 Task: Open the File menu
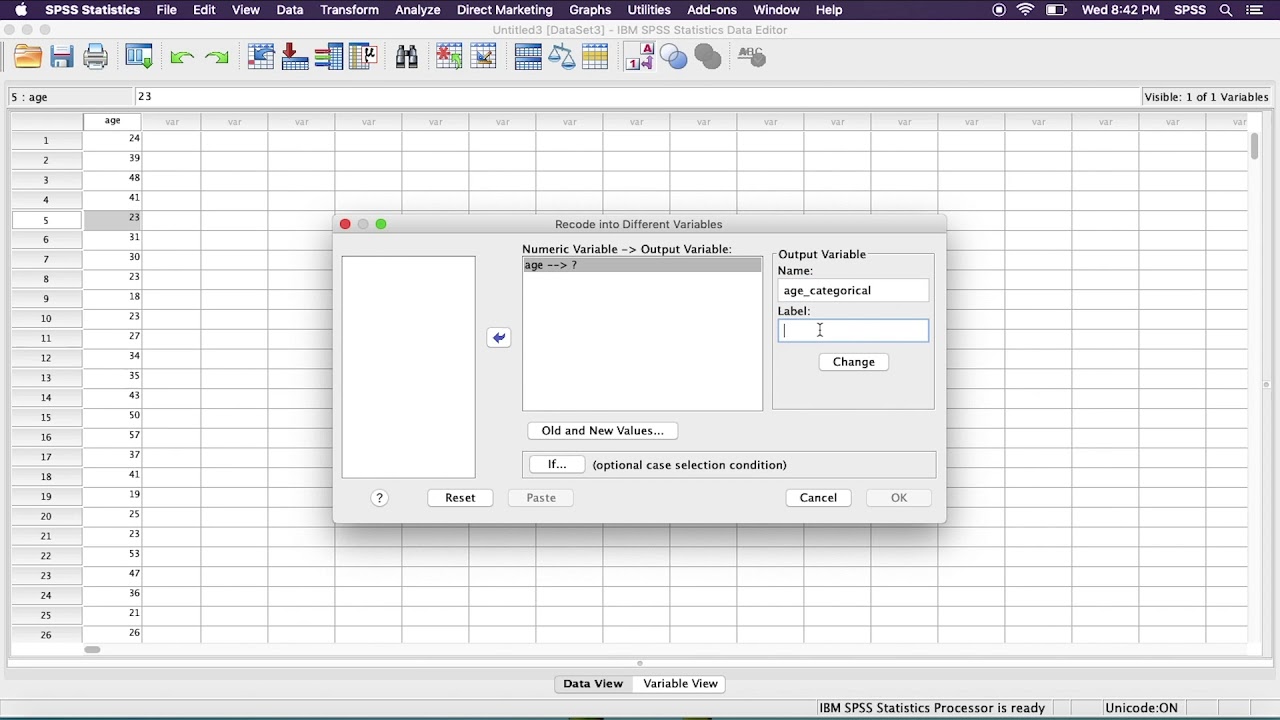pyautogui.click(x=167, y=10)
